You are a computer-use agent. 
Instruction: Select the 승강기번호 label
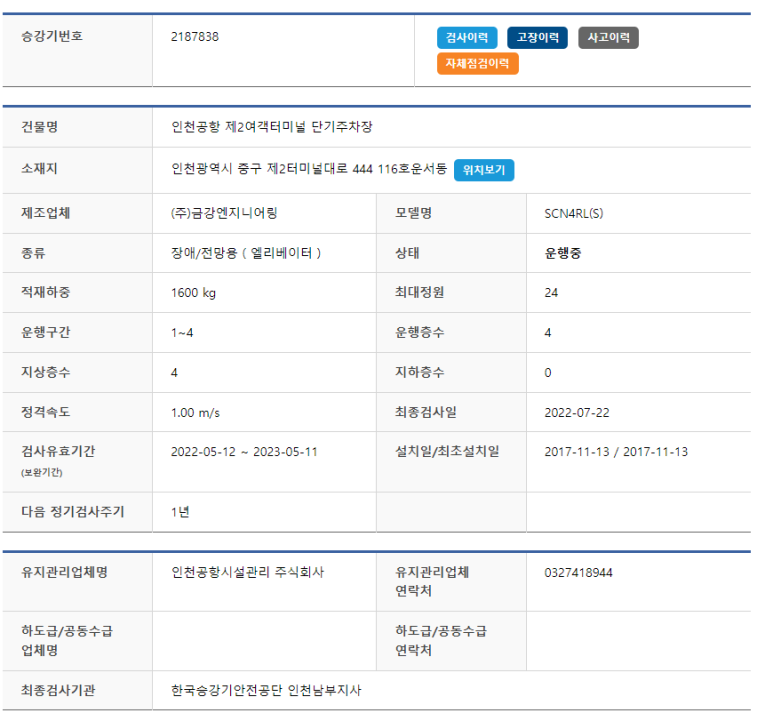click(x=52, y=36)
